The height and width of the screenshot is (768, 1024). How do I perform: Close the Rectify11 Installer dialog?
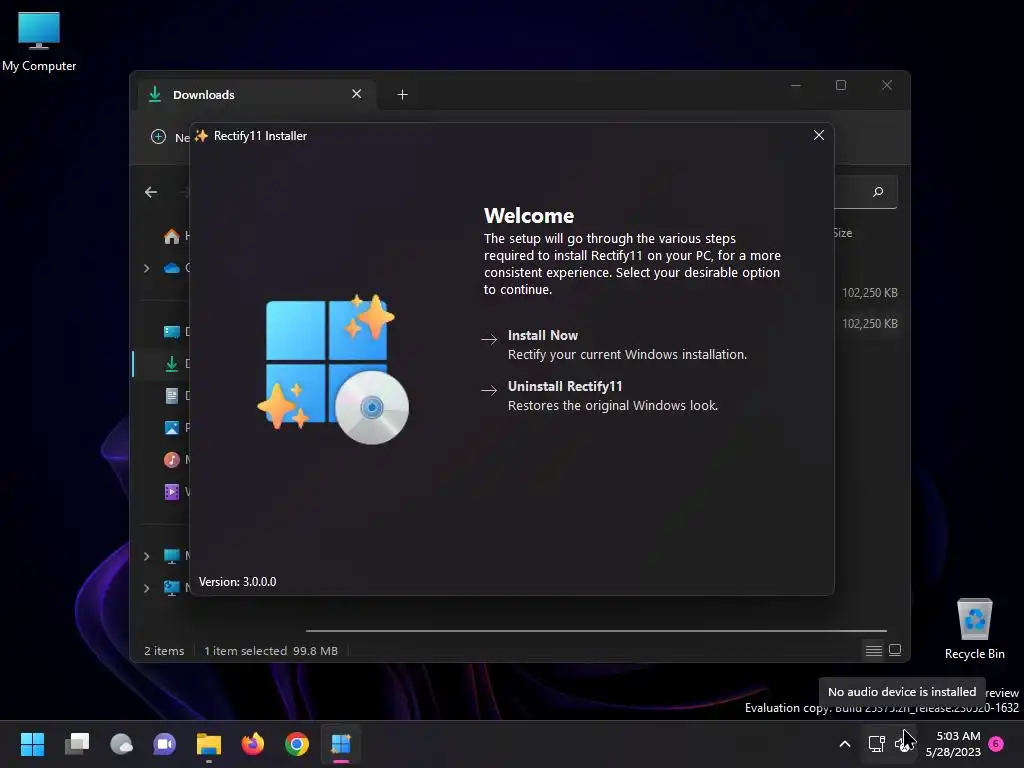click(x=818, y=135)
